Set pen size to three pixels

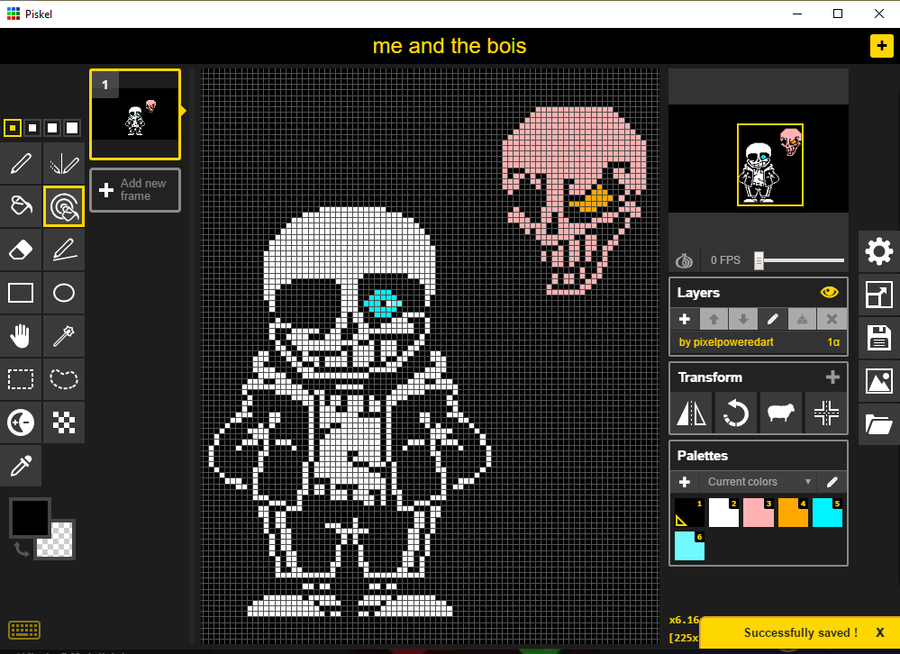click(x=52, y=127)
